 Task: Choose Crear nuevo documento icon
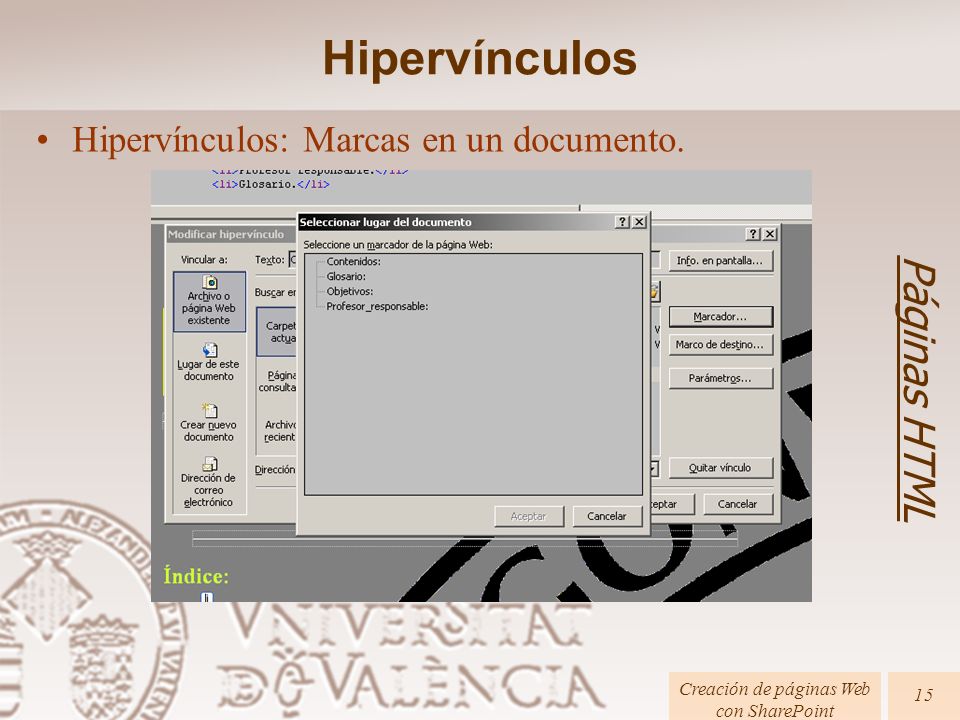click(x=209, y=423)
